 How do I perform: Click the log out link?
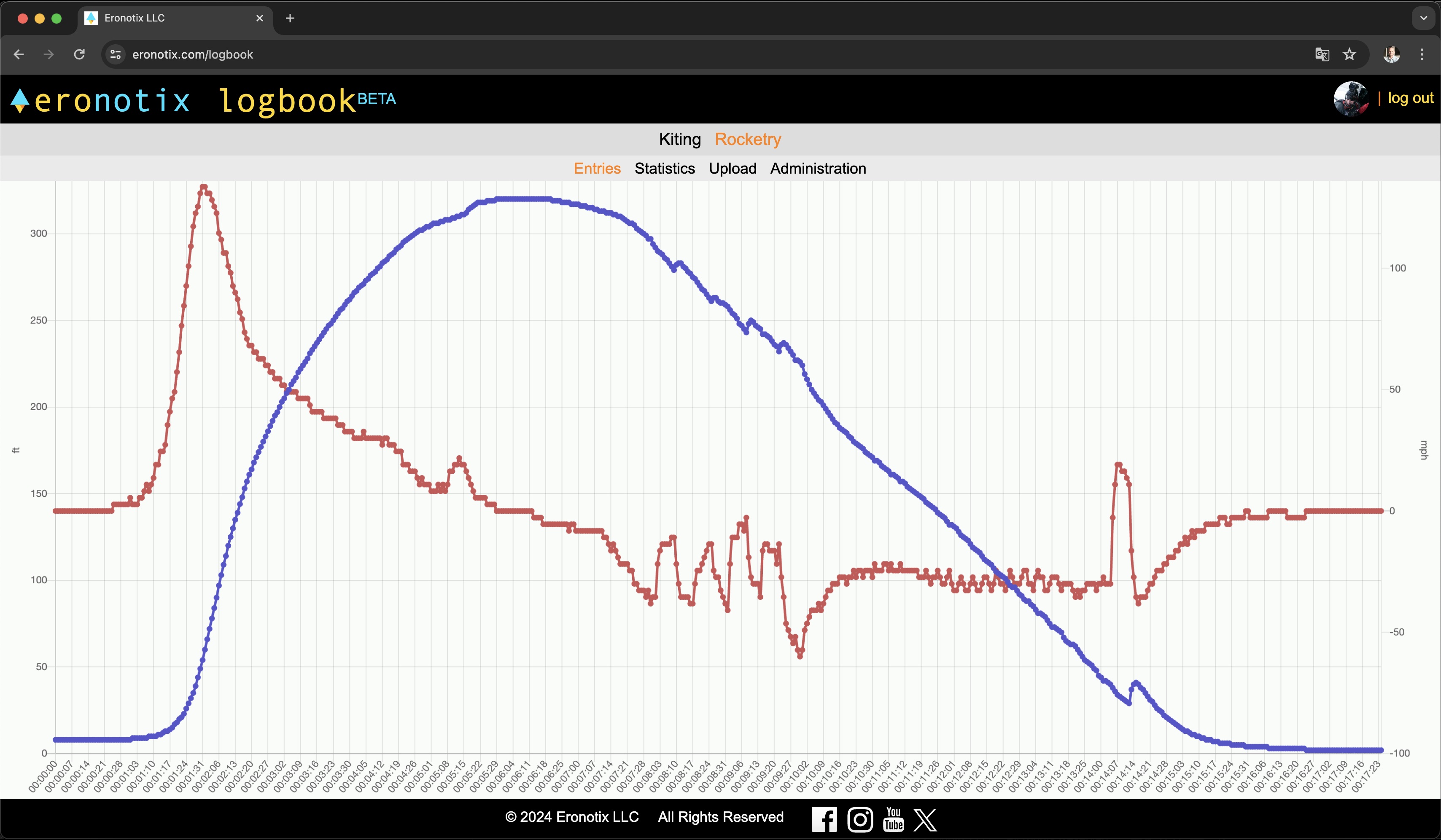[1410, 98]
